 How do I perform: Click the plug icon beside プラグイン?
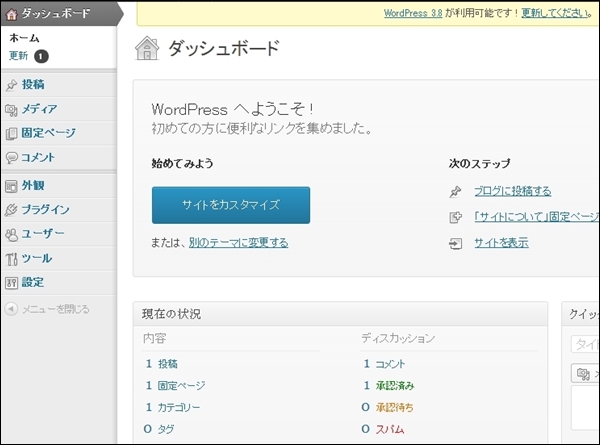click(x=11, y=210)
